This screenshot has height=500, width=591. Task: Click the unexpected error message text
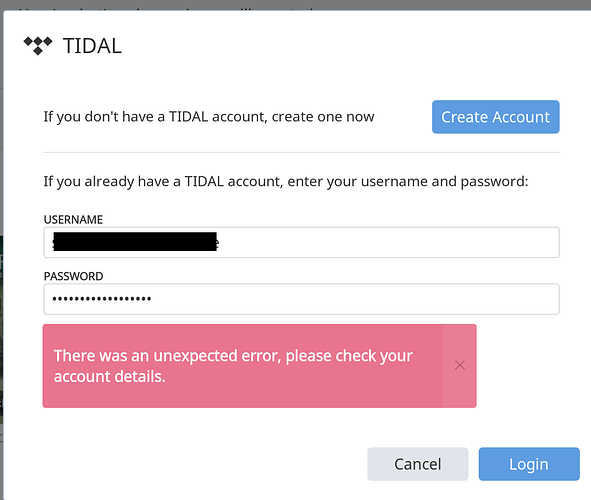coord(233,366)
